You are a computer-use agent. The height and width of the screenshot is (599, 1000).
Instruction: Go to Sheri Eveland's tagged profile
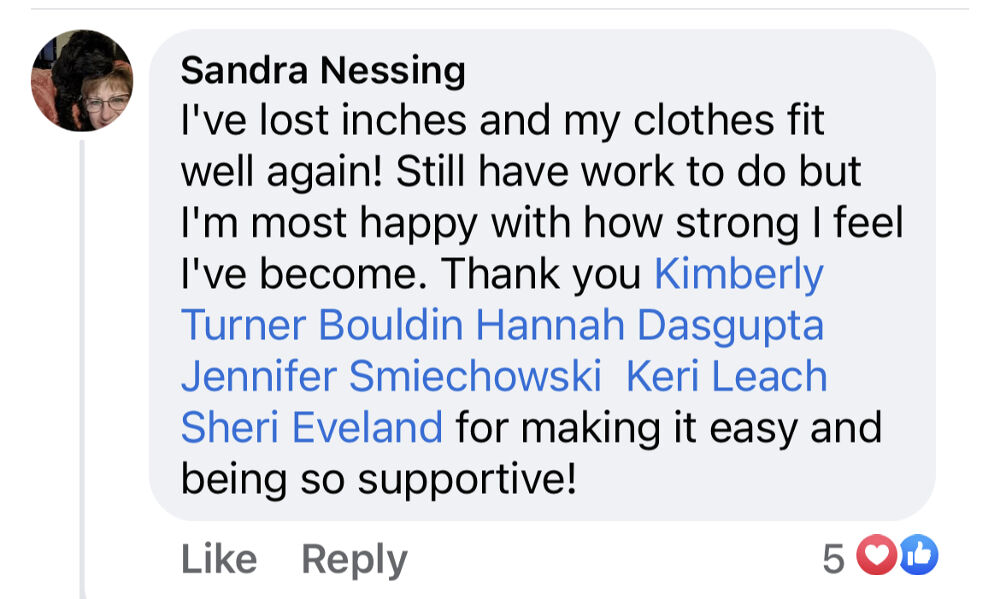tap(311, 428)
